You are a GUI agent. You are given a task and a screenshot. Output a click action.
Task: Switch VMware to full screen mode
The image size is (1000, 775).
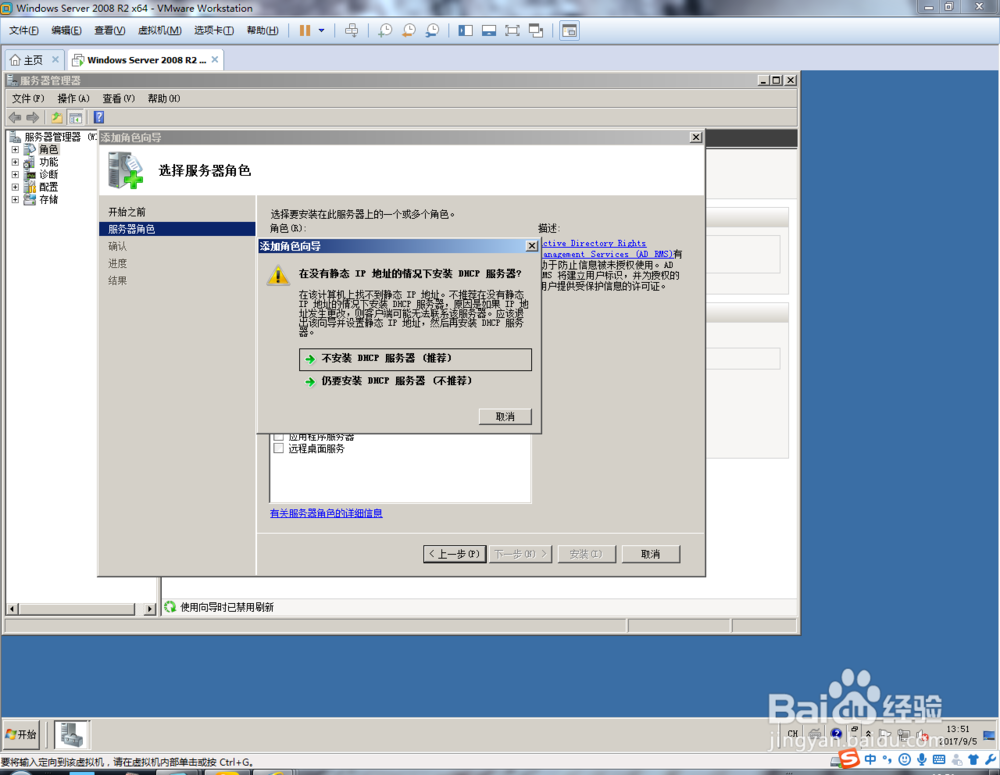(x=512, y=31)
